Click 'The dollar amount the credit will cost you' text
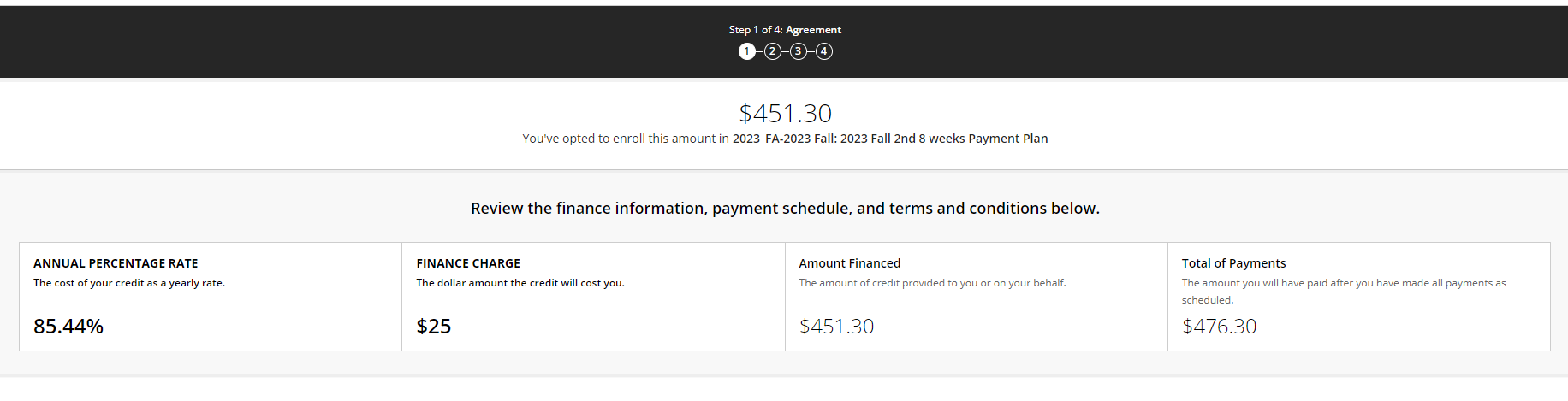1568x401 pixels. (x=520, y=283)
